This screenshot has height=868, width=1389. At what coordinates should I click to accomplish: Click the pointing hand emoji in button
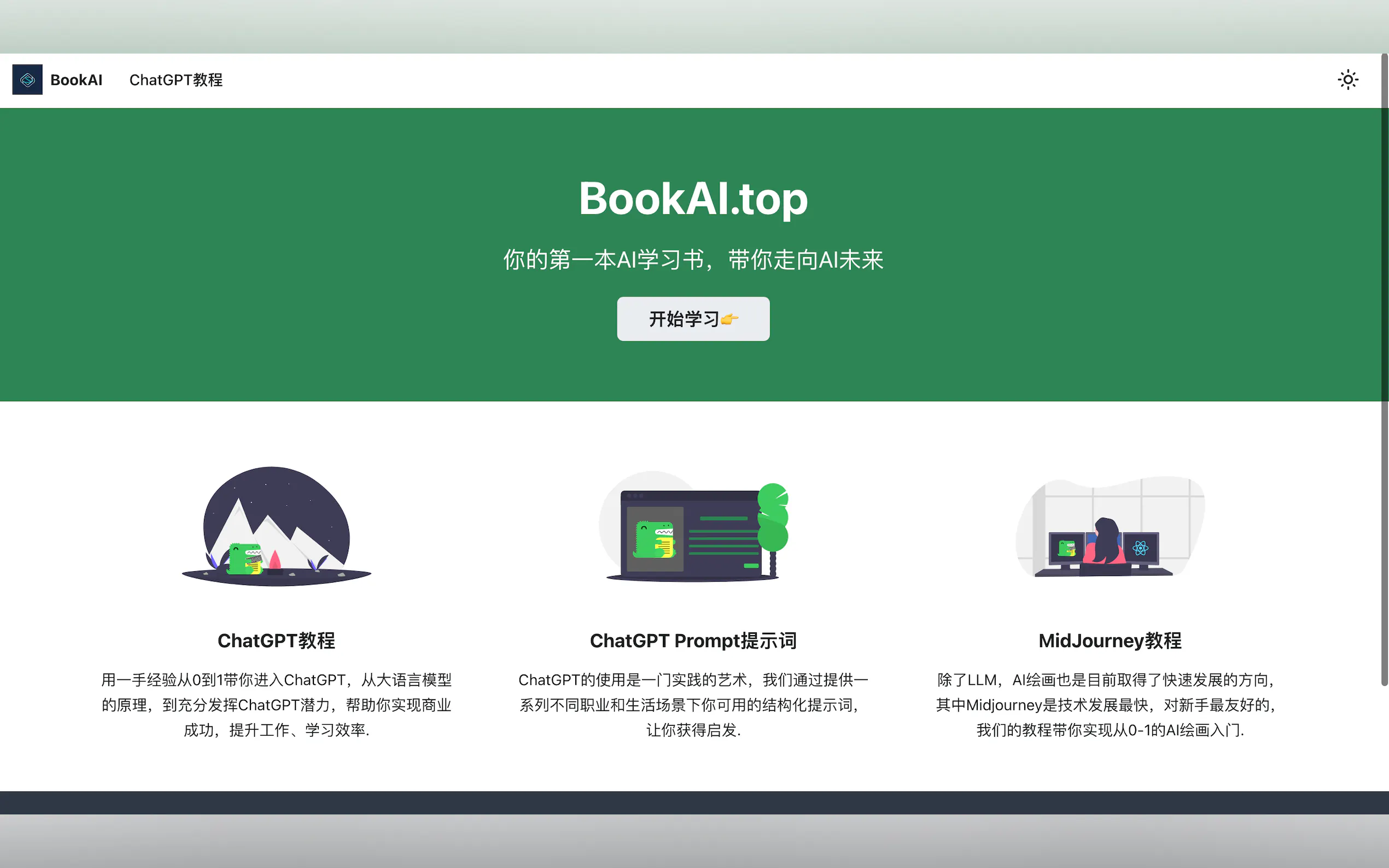pyautogui.click(x=729, y=319)
